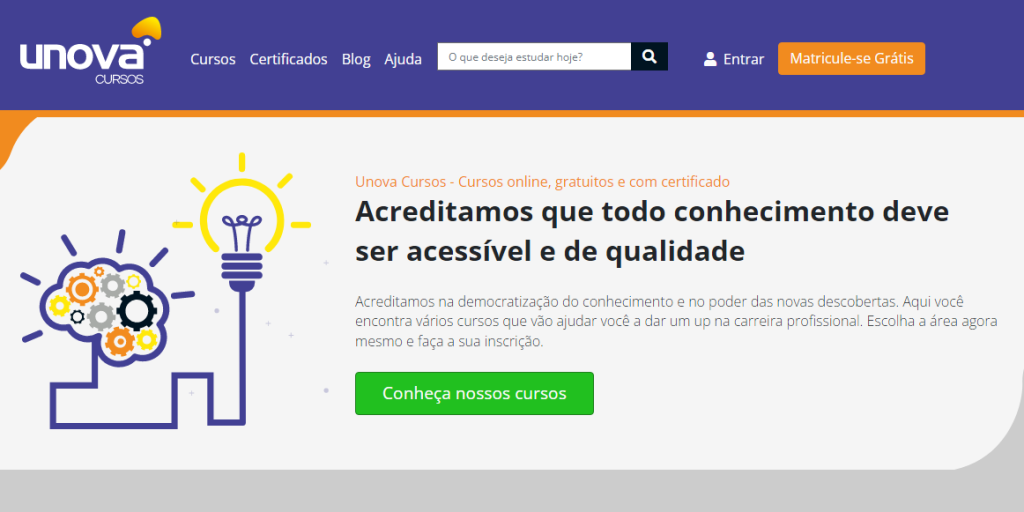Click the Unova Cursos logo

point(90,51)
